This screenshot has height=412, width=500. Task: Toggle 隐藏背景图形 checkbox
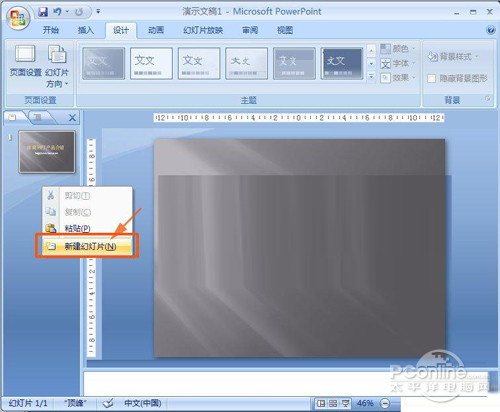point(431,79)
